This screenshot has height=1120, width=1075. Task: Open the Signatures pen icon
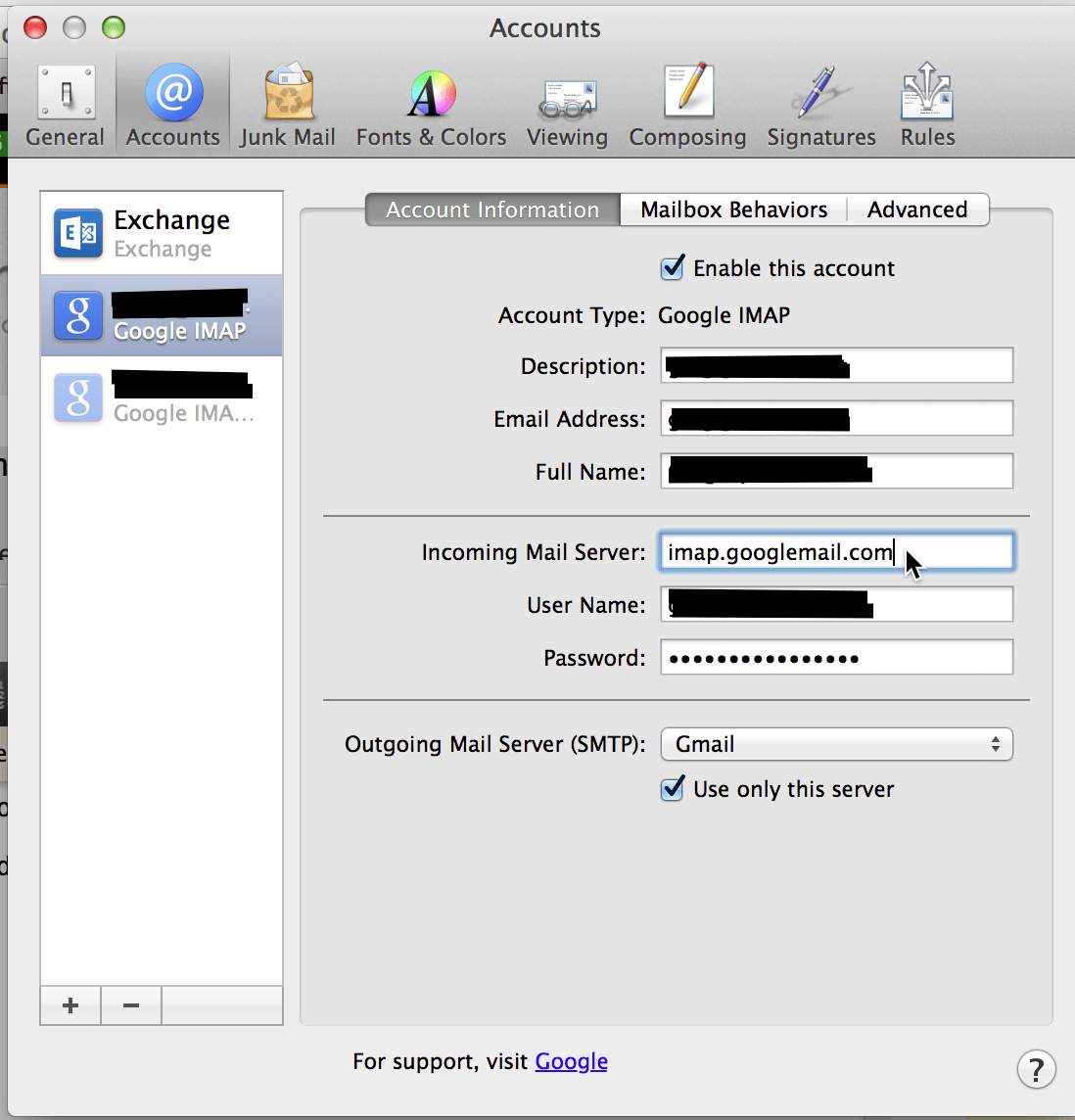(820, 102)
